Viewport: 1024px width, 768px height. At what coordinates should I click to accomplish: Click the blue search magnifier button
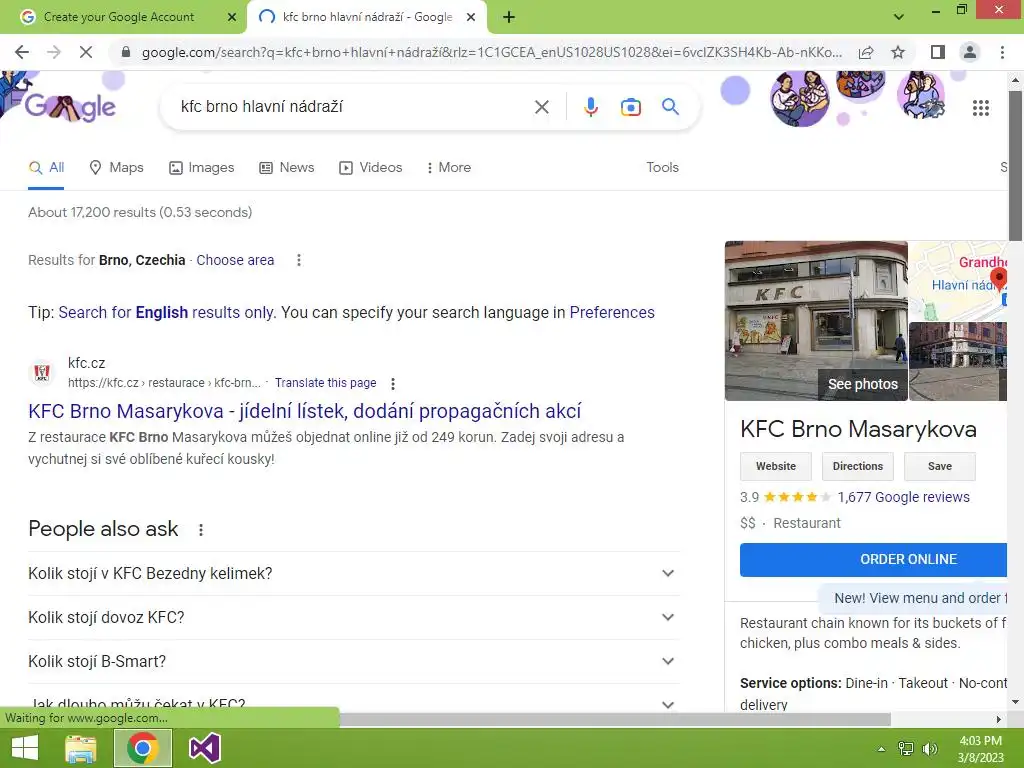pos(671,106)
